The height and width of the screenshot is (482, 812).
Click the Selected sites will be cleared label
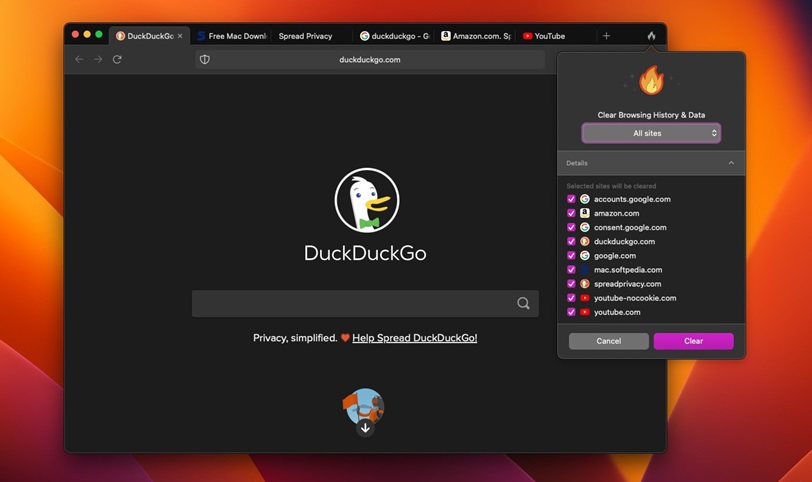pyautogui.click(x=611, y=186)
